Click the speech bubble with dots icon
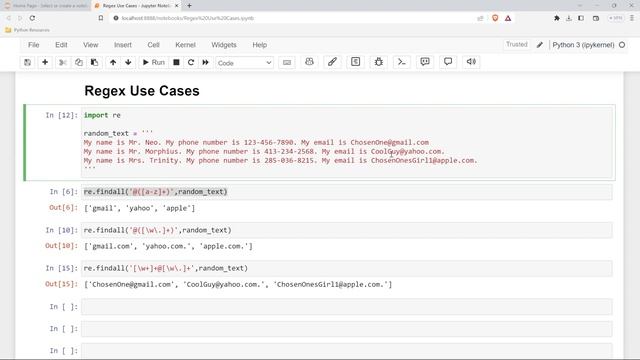This screenshot has height=360, width=640. 425,62
